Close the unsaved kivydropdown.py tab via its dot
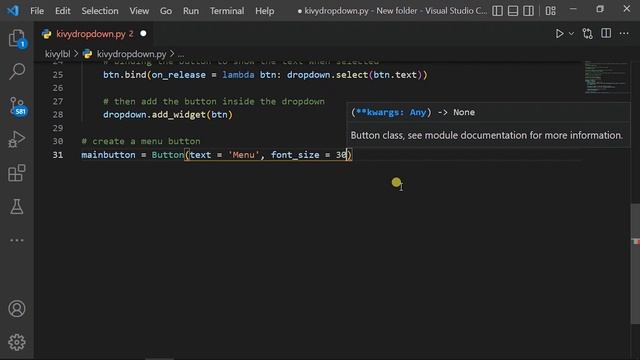The height and width of the screenshot is (360, 640). coord(143,33)
